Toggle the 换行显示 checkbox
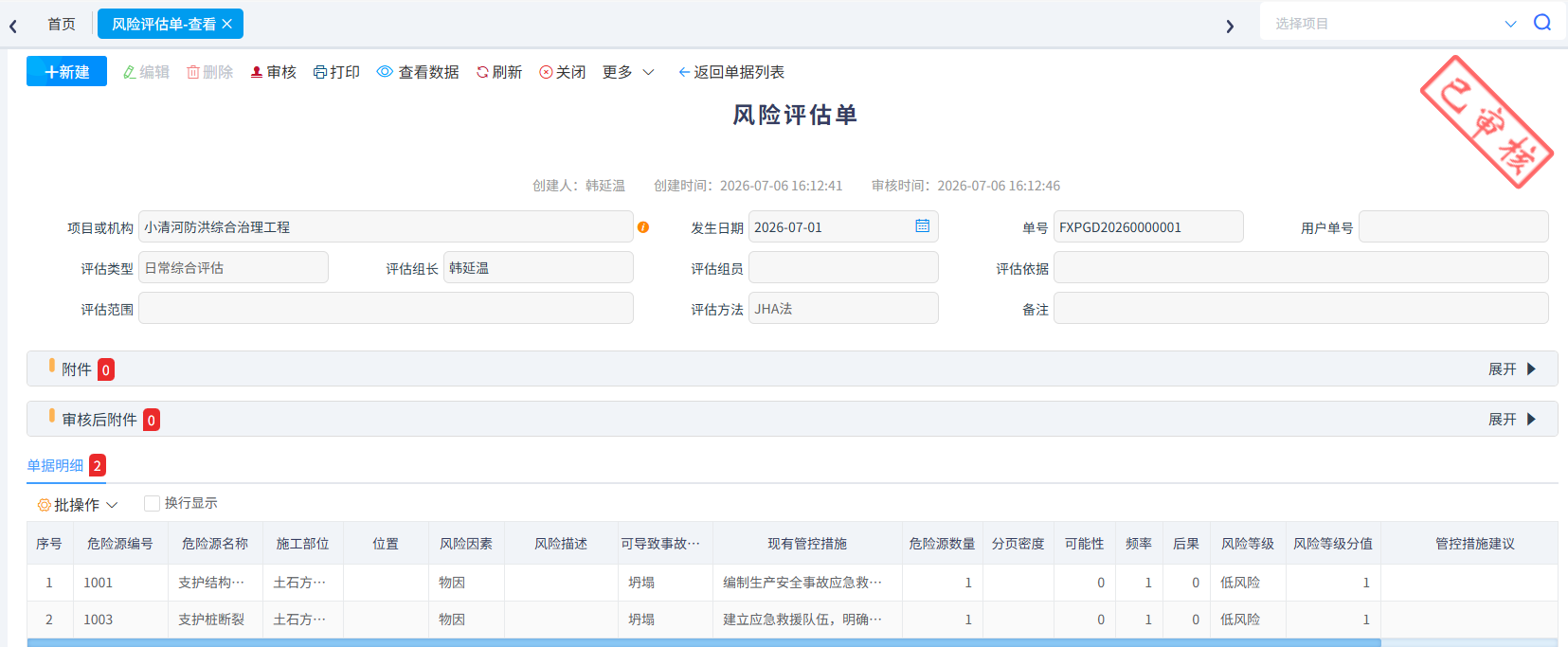The height and width of the screenshot is (647, 1568). 152,503
